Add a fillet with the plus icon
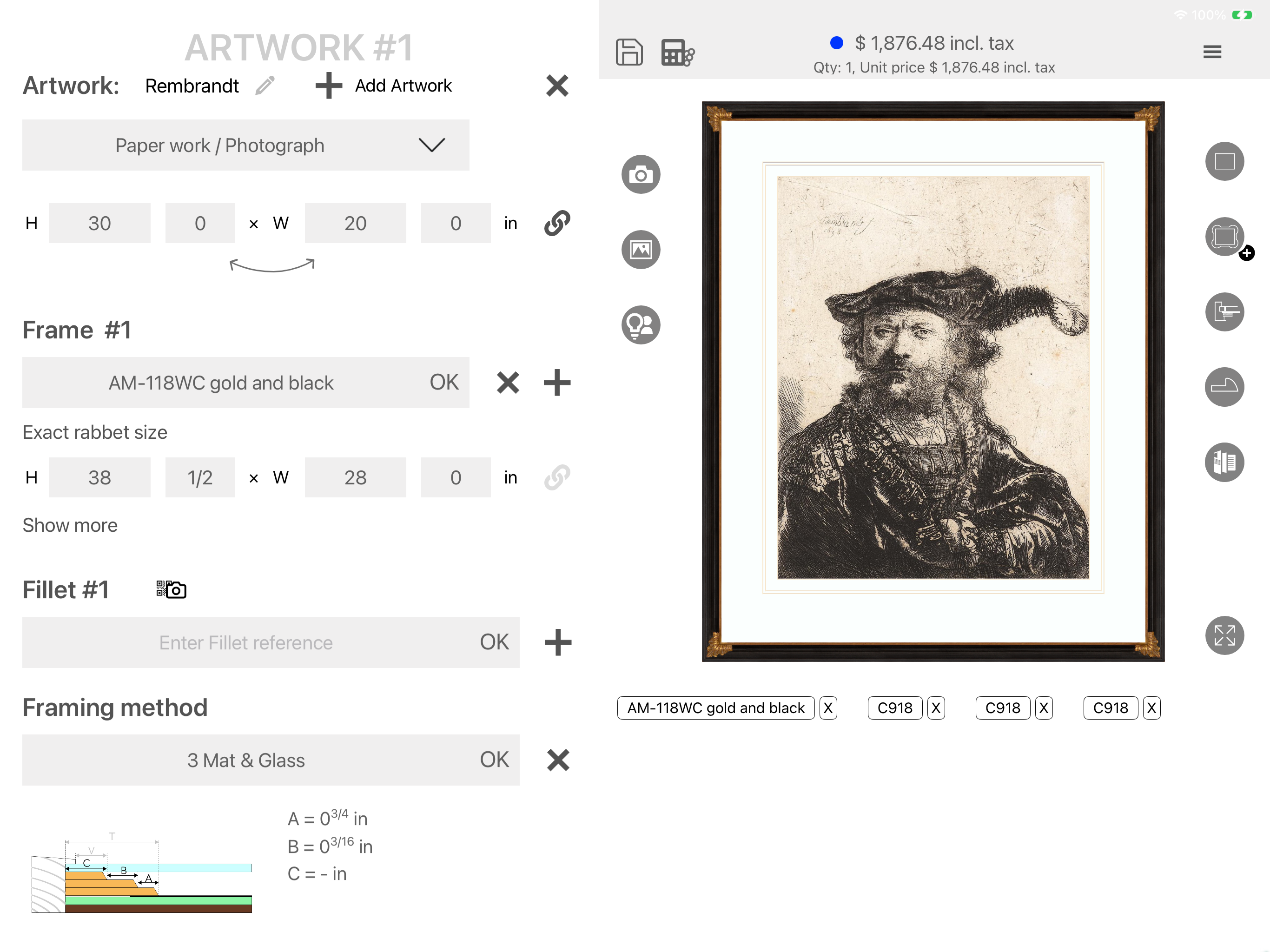The height and width of the screenshot is (952, 1270). 557,642
